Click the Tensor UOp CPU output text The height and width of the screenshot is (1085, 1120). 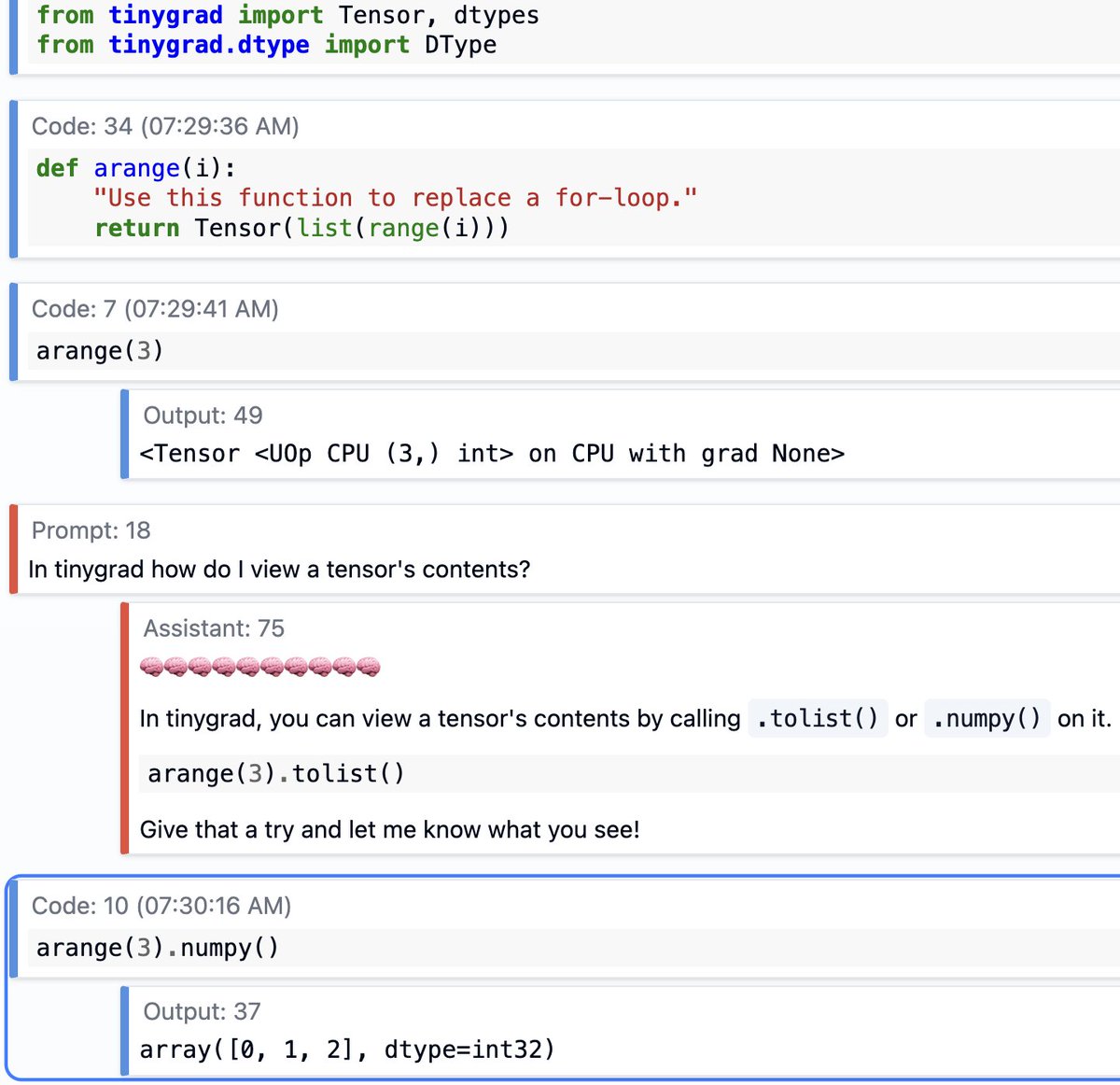pyautogui.click(x=491, y=454)
